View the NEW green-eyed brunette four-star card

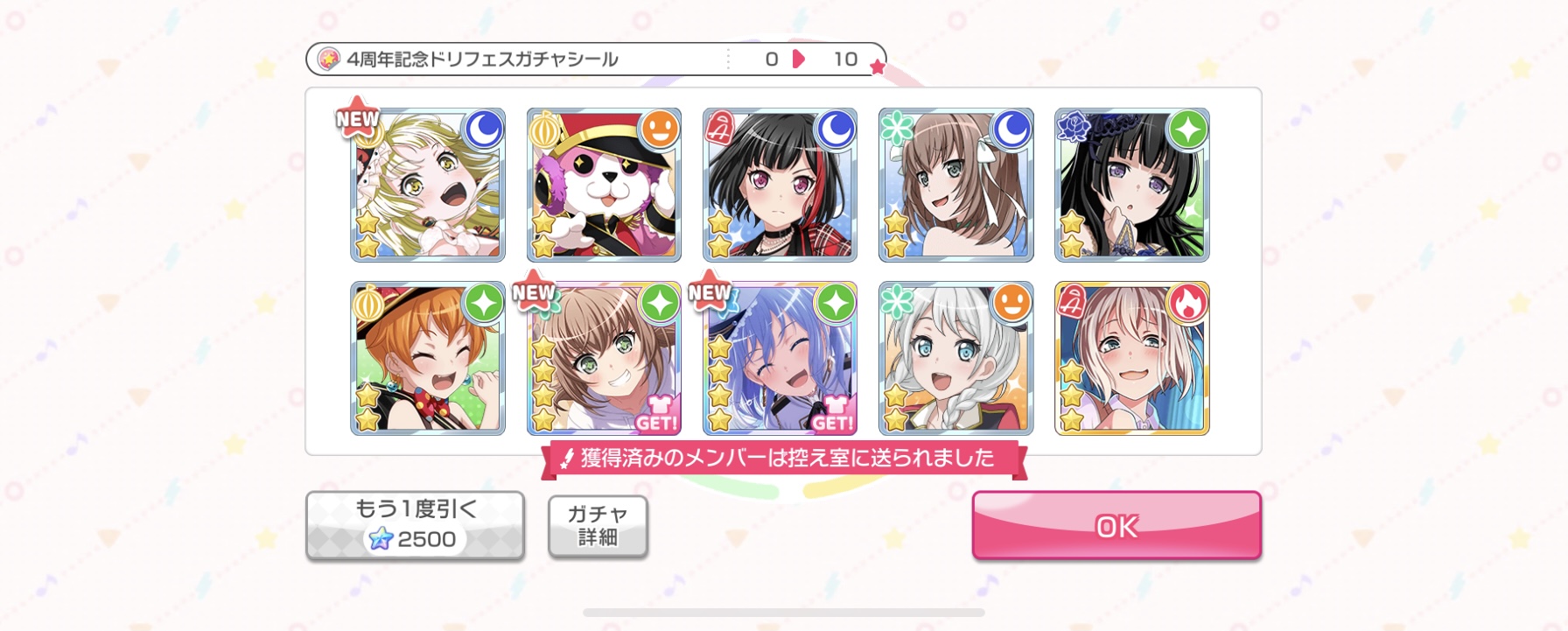tap(604, 358)
